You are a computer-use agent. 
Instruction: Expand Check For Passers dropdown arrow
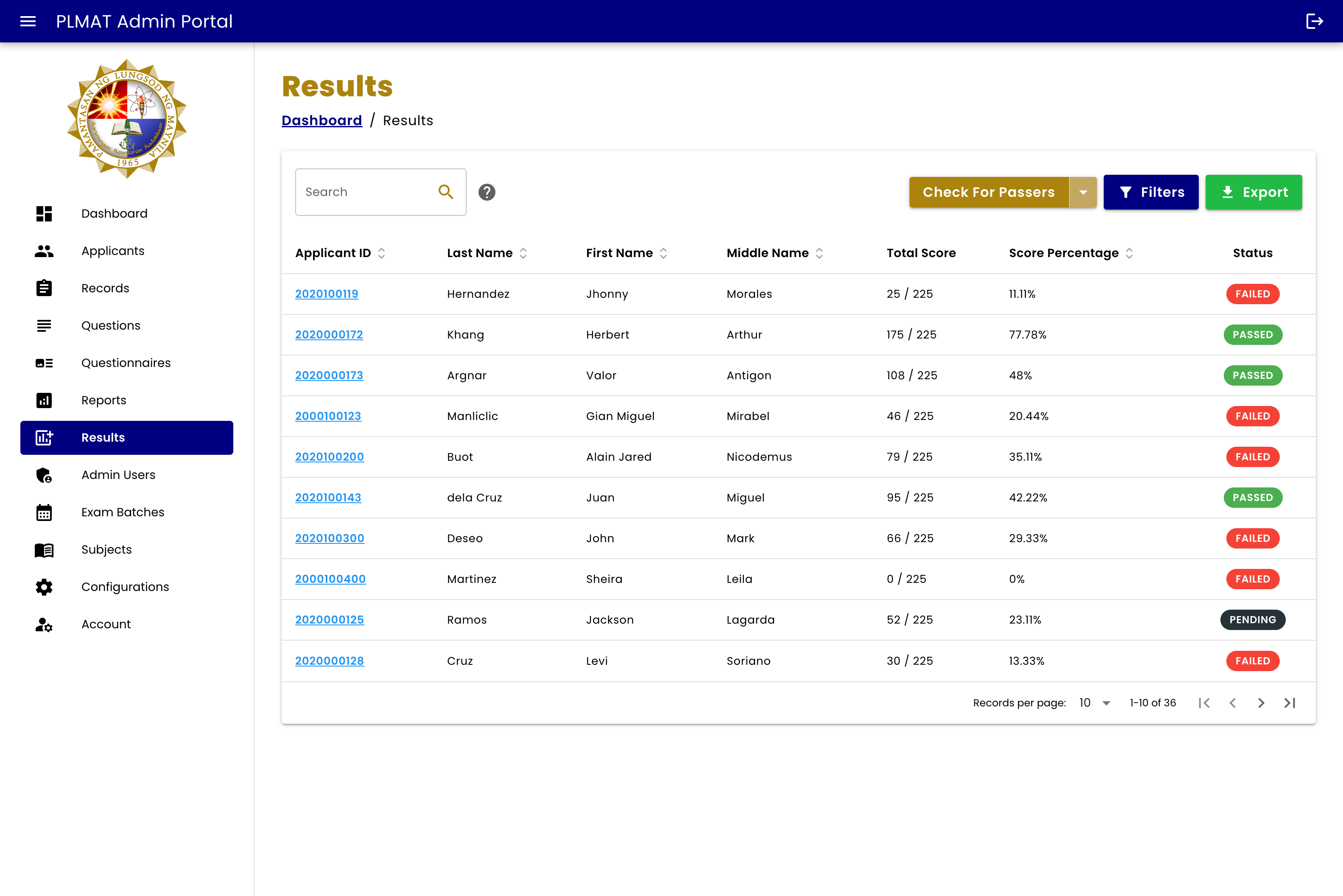tap(1083, 192)
